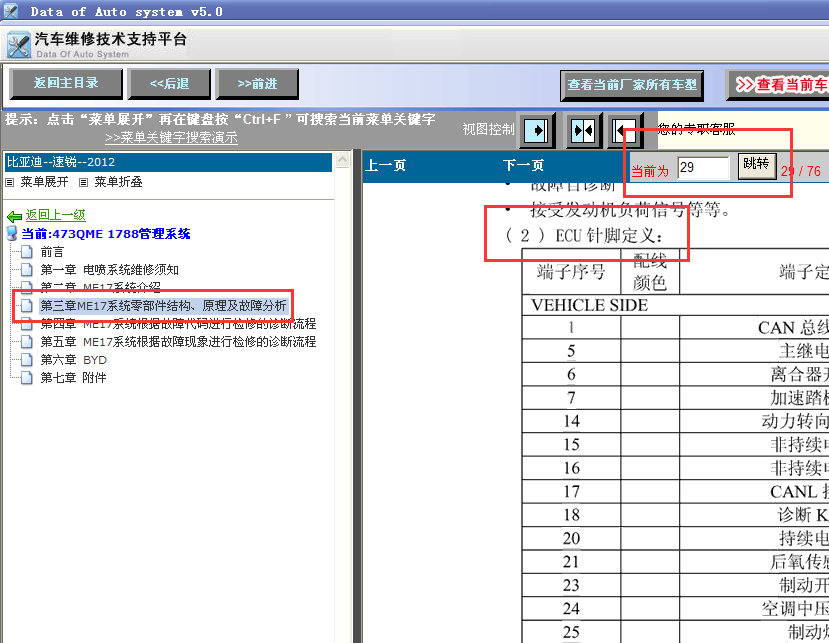
Task: Open 第七章 附件 chapter
Action: [x=73, y=378]
